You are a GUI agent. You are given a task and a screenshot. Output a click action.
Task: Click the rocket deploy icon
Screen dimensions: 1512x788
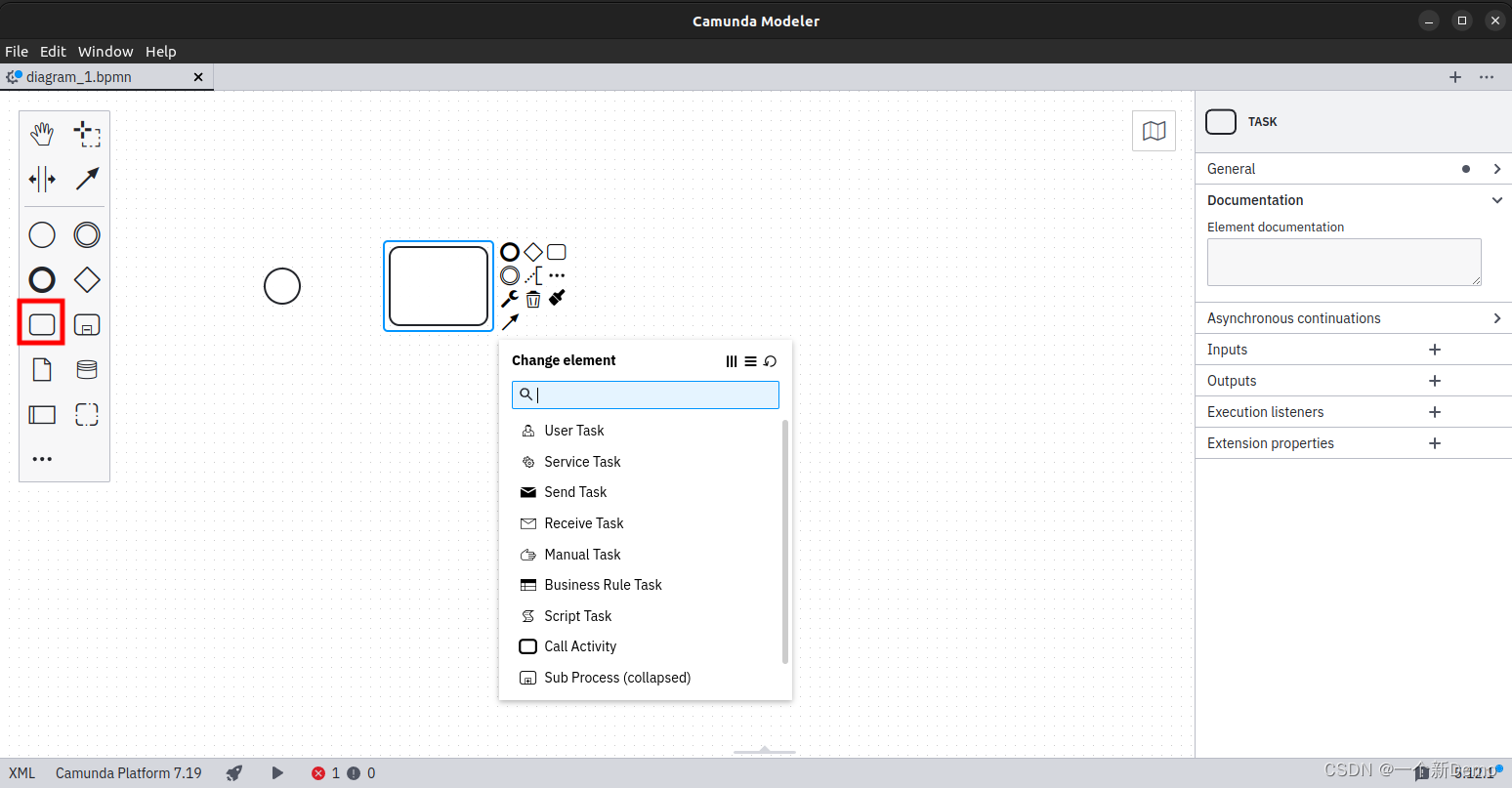pyautogui.click(x=234, y=773)
